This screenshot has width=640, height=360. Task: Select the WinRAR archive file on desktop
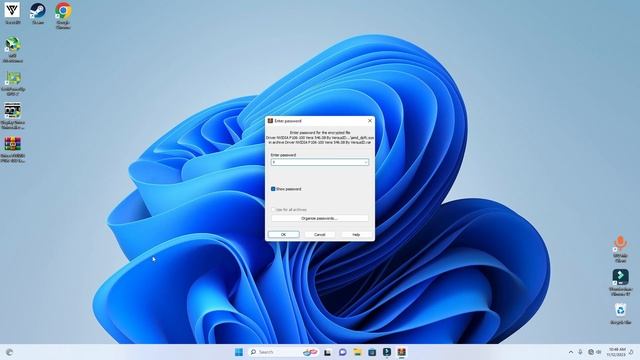(13, 150)
